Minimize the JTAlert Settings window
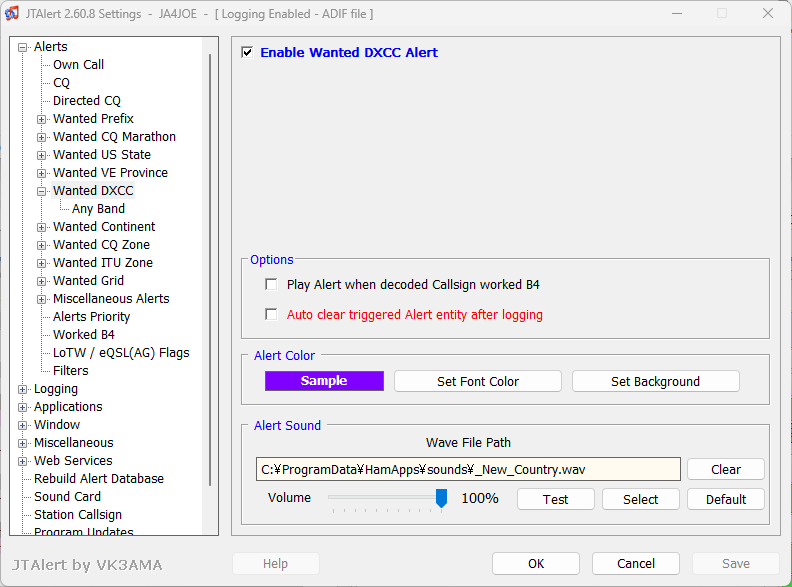Image resolution: width=792 pixels, height=587 pixels. click(x=677, y=13)
